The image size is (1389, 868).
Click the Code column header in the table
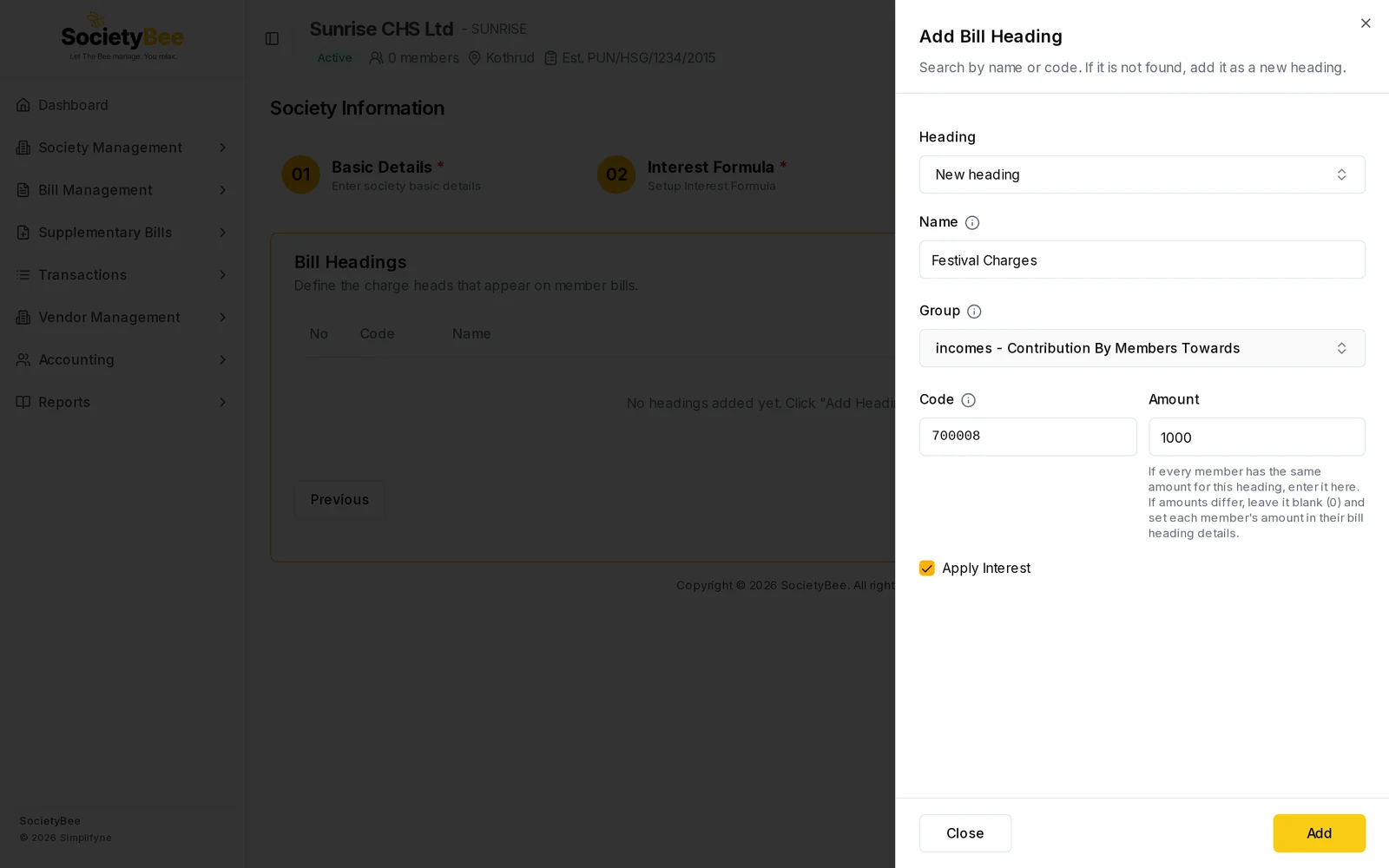(377, 334)
